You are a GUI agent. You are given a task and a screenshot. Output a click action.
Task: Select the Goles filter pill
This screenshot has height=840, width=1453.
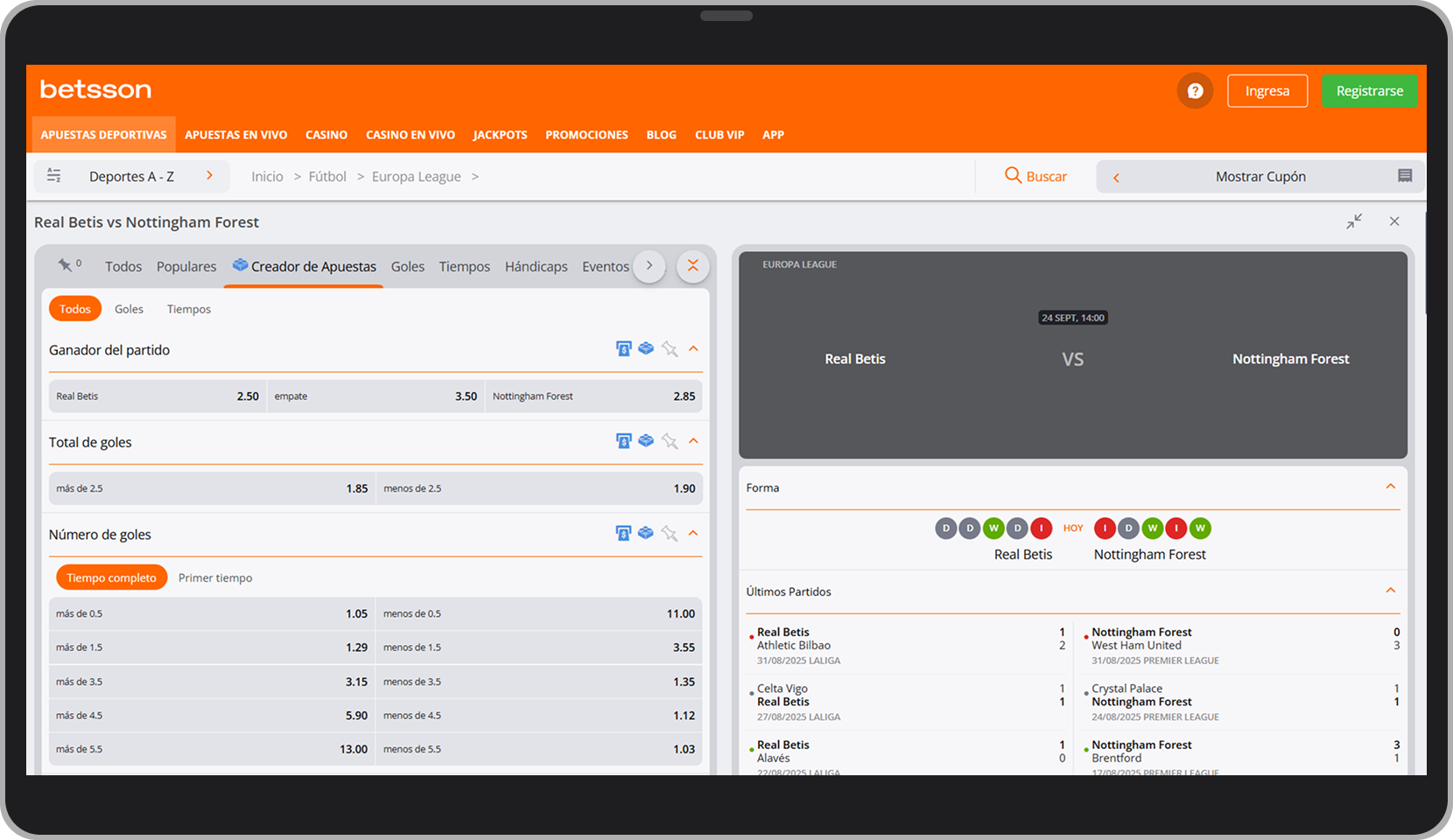click(x=129, y=309)
